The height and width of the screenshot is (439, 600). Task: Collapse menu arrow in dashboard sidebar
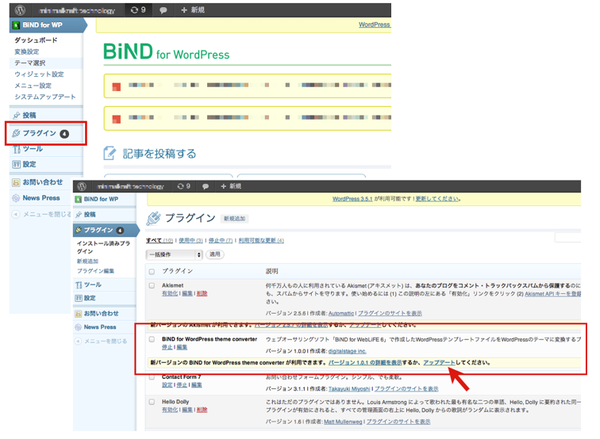click(x=16, y=214)
